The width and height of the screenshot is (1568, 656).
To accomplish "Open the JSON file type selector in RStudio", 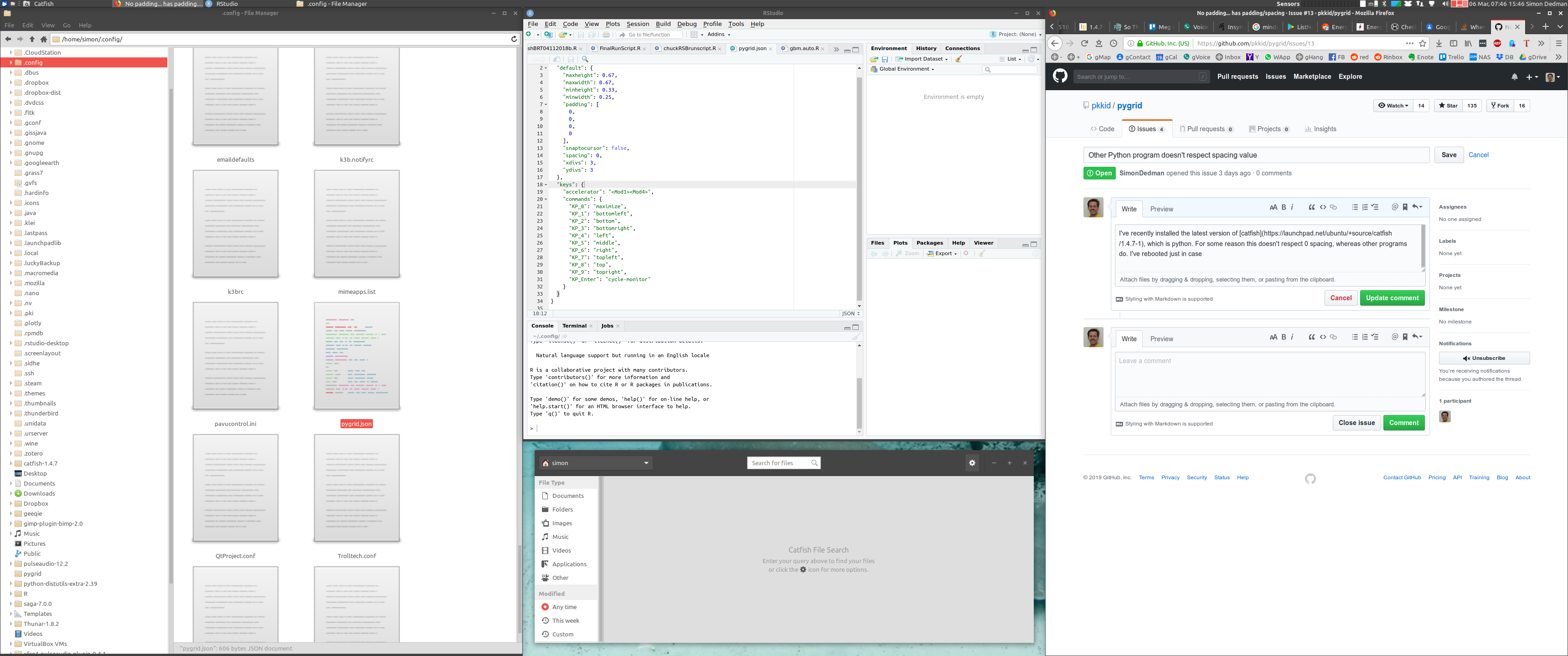I will pyautogui.click(x=851, y=313).
